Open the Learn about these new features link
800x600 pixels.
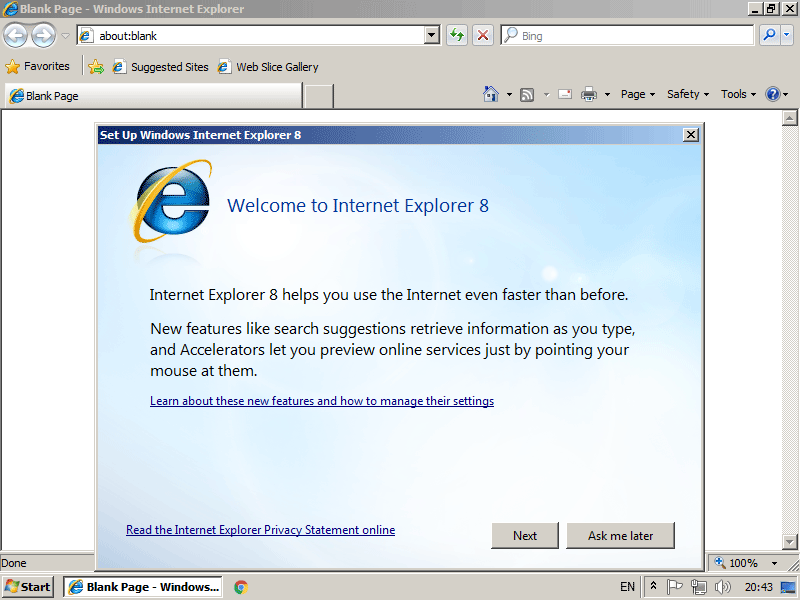tap(322, 401)
